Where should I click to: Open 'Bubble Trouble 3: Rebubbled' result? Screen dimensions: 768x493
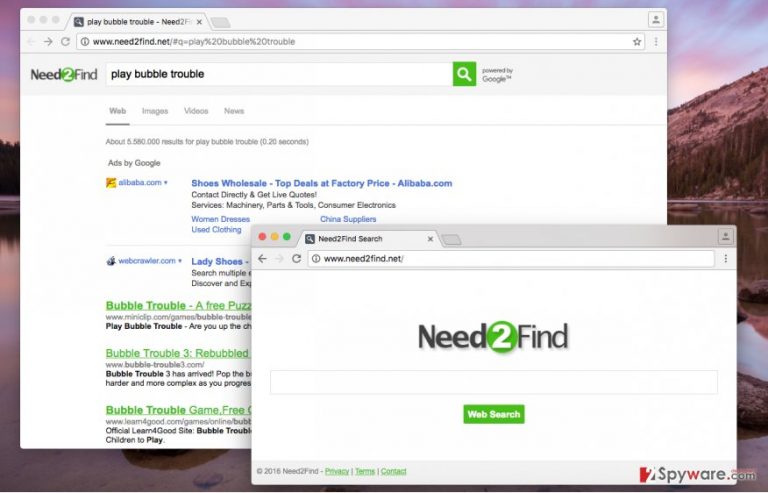click(177, 353)
